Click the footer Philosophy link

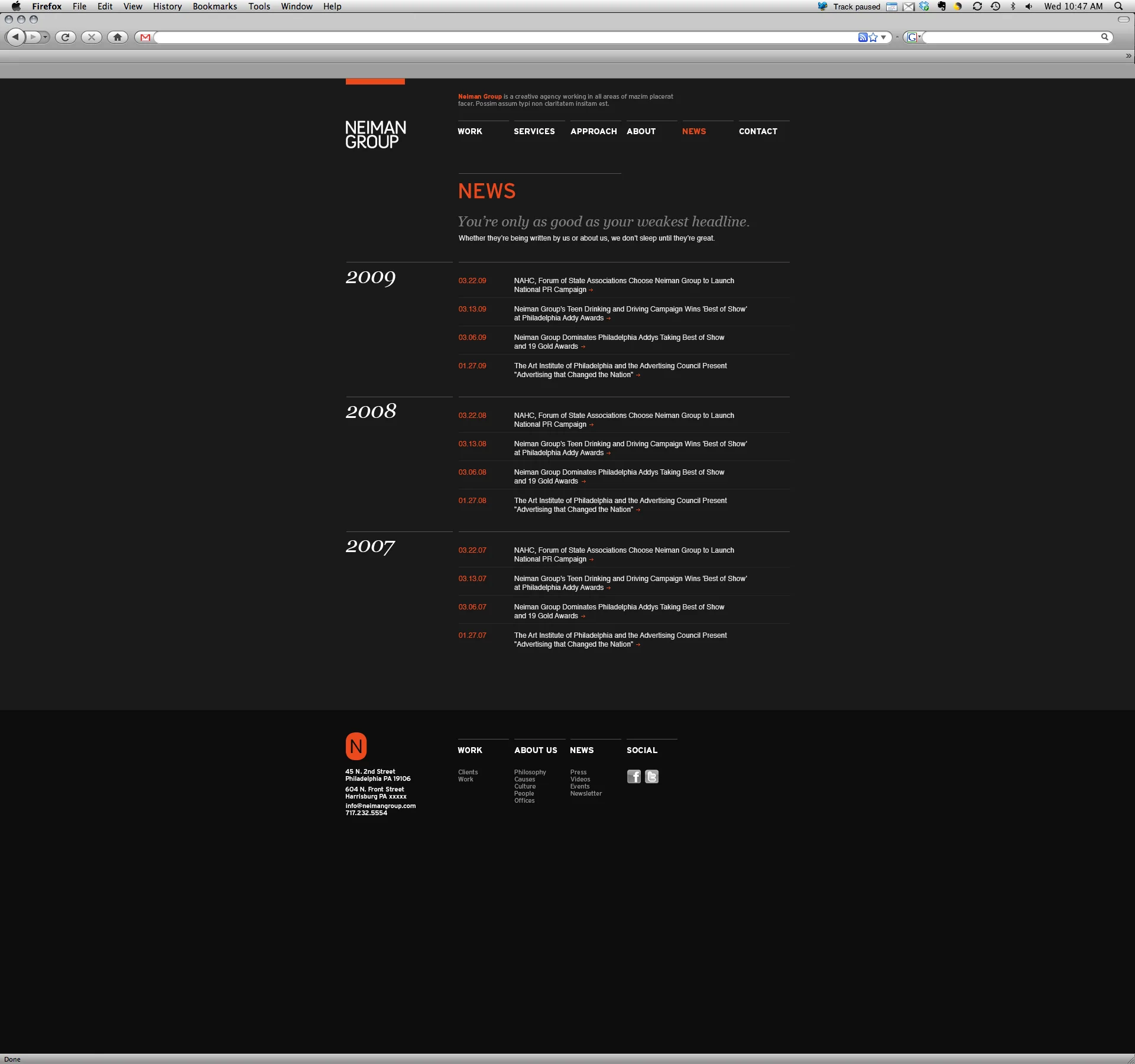530,772
